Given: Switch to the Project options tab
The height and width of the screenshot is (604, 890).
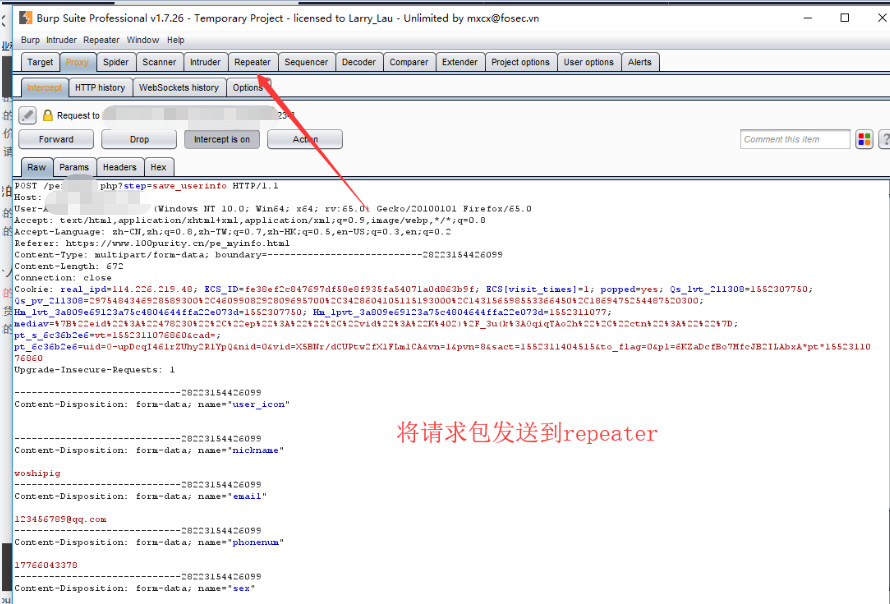Looking at the screenshot, I should tap(520, 62).
